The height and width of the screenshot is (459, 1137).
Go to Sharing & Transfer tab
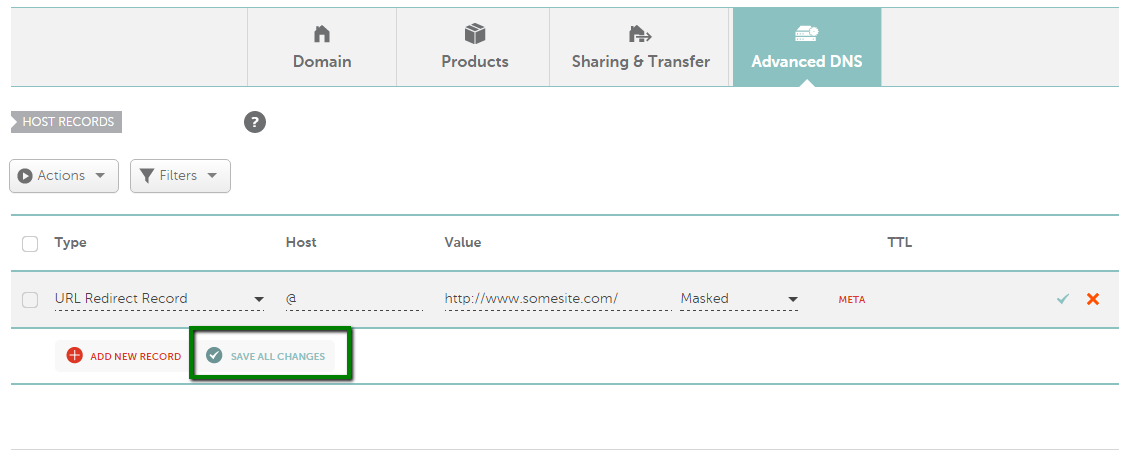click(x=641, y=48)
